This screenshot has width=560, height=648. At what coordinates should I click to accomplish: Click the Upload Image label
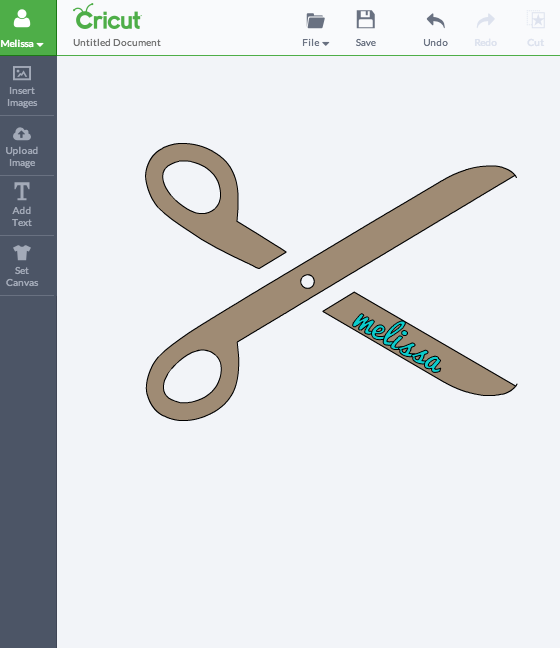(x=22, y=157)
